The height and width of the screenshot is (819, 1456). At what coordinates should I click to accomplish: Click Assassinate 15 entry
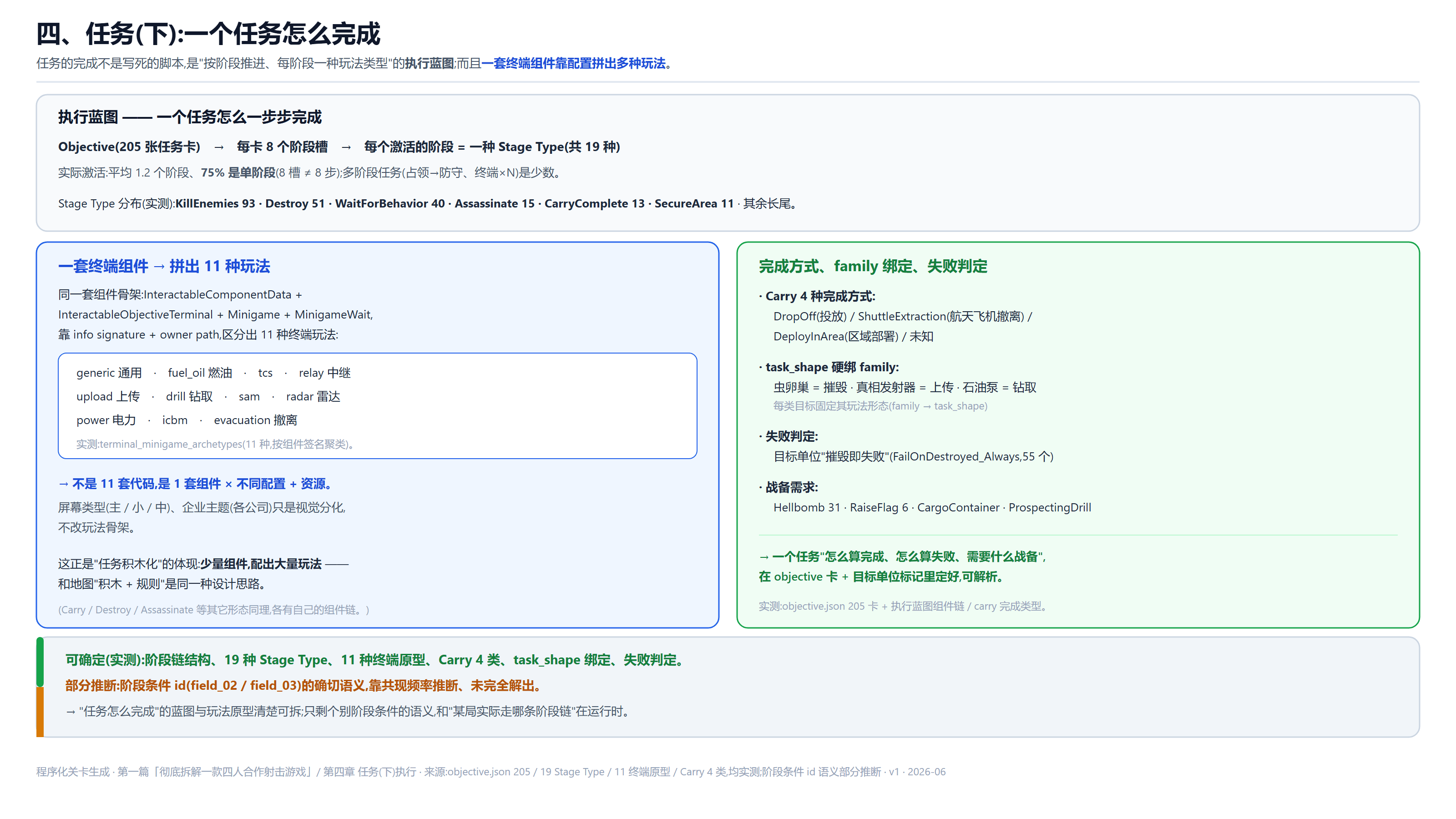tap(494, 203)
